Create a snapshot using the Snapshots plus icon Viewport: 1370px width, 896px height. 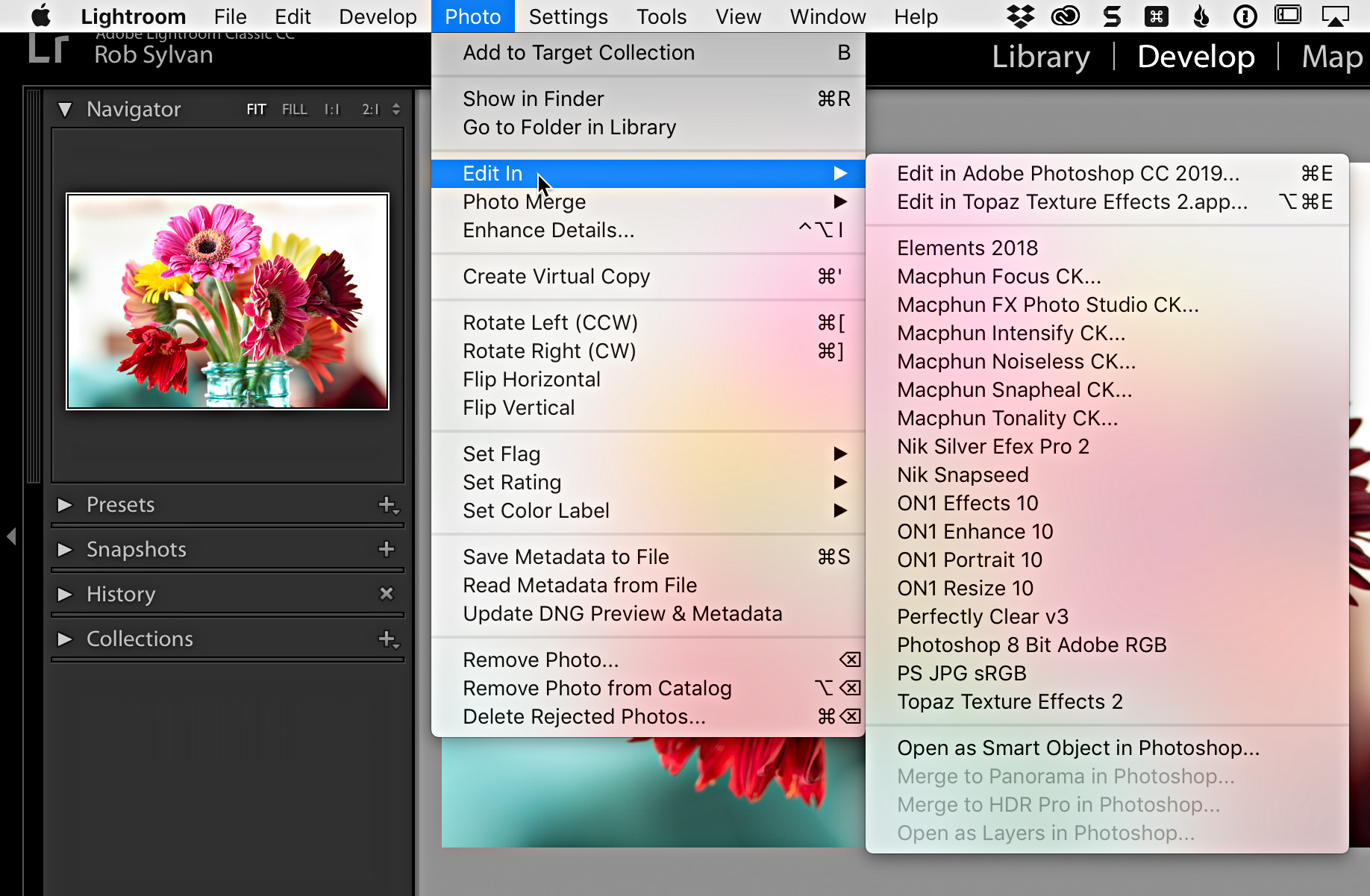coord(387,550)
